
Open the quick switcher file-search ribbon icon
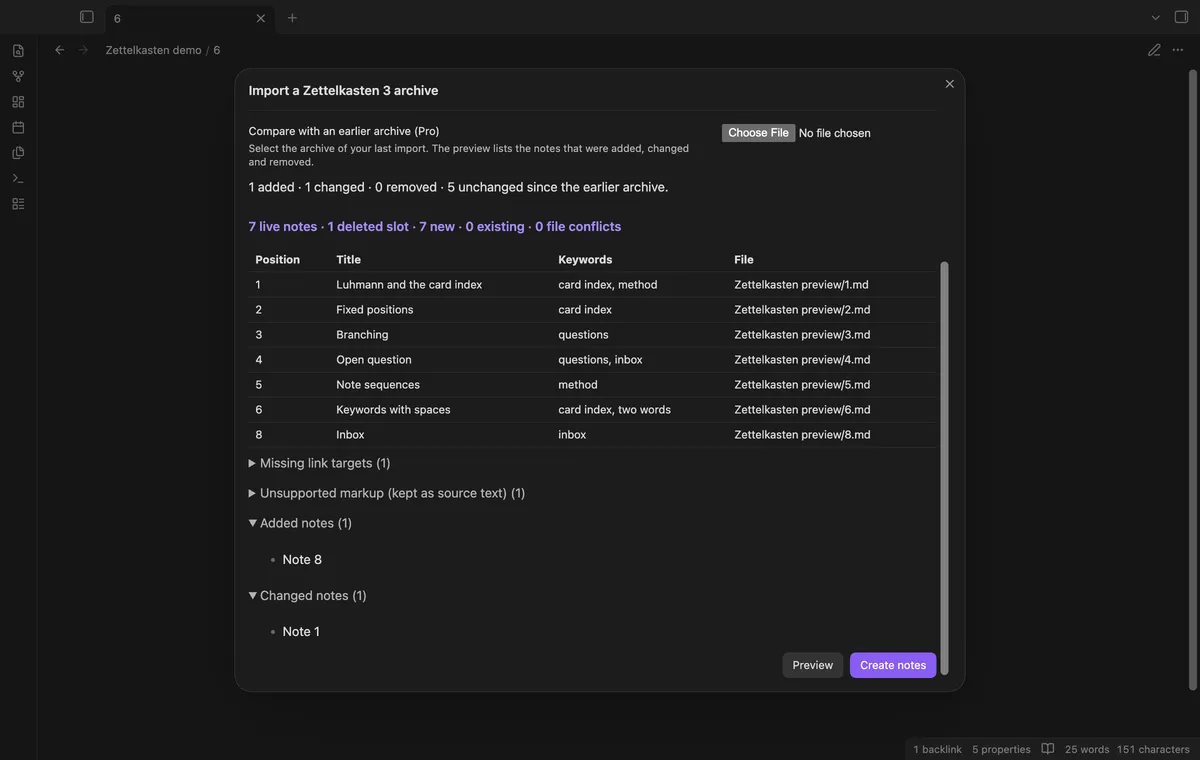click(18, 50)
